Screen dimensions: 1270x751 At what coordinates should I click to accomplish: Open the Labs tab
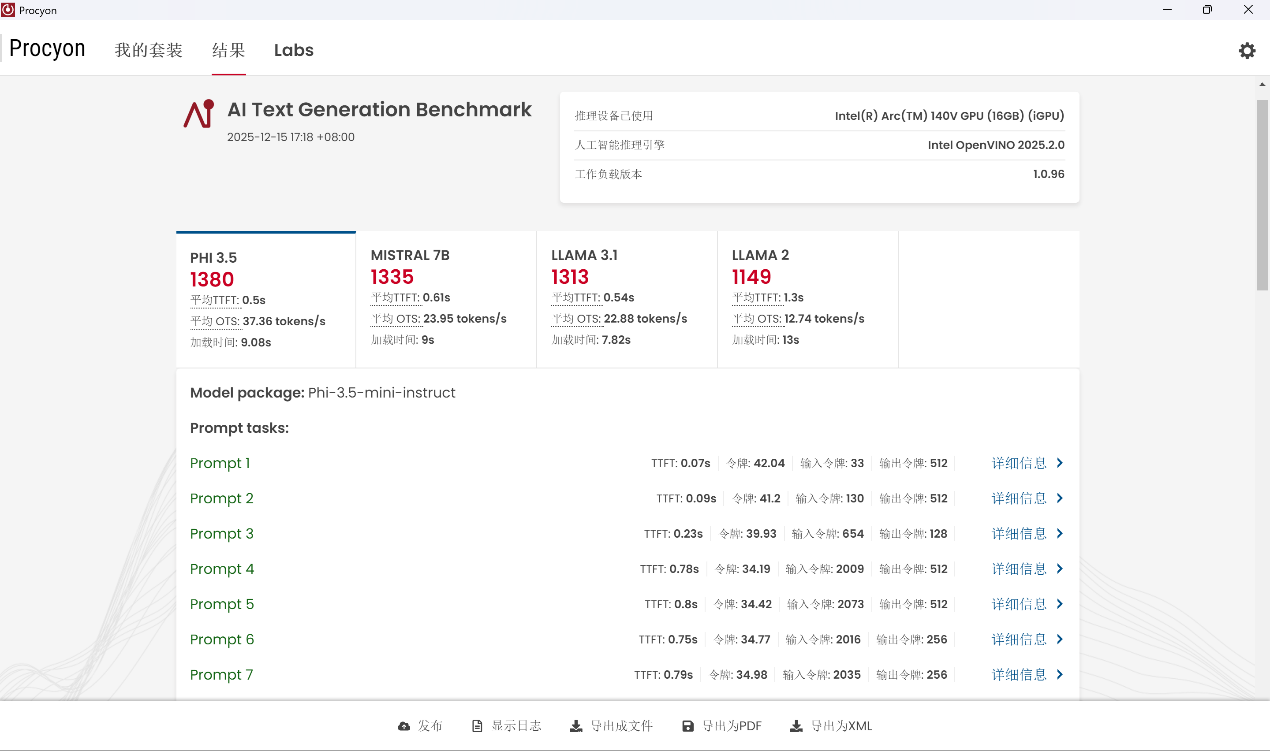click(294, 50)
